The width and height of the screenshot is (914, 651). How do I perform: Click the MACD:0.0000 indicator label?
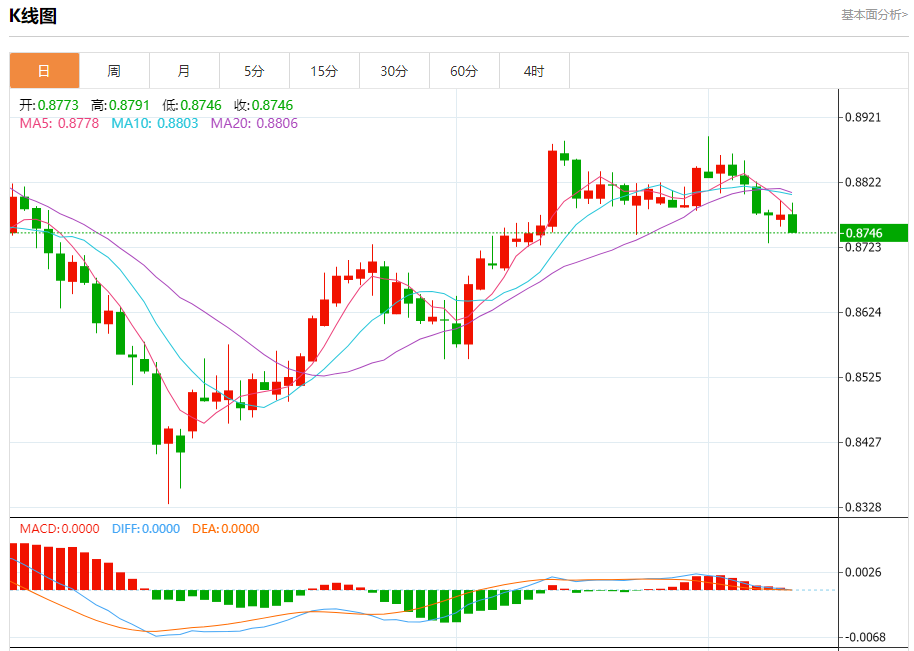pyautogui.click(x=59, y=529)
